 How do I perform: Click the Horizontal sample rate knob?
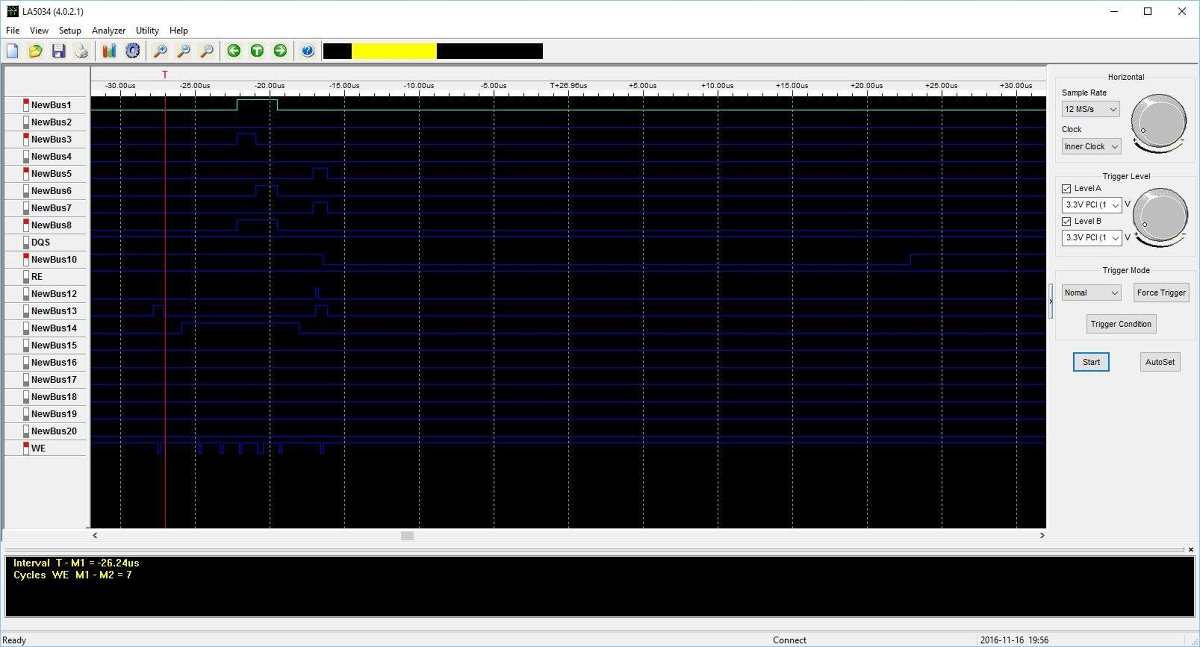pos(1158,123)
